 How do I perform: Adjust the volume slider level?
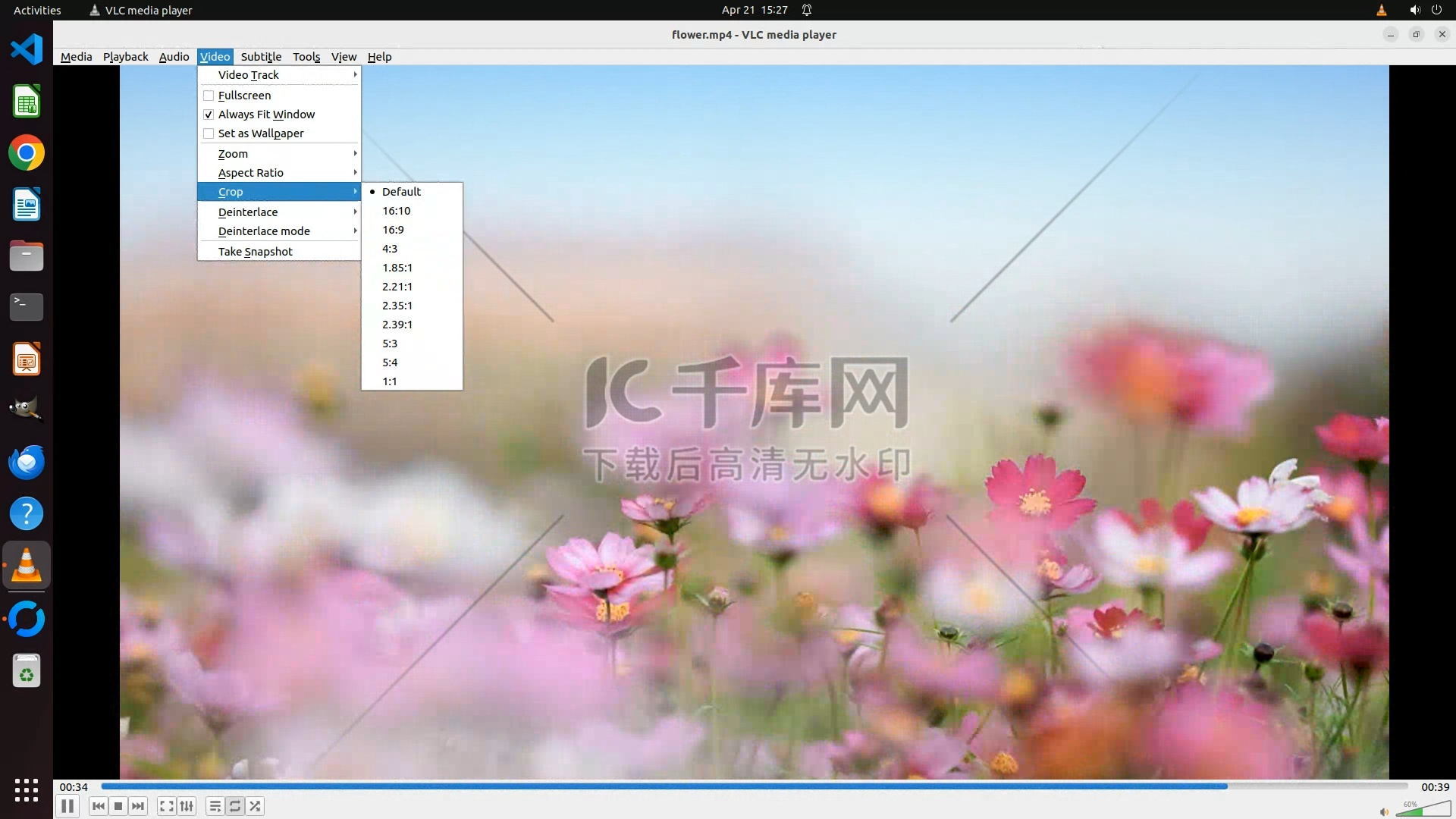click(1422, 810)
